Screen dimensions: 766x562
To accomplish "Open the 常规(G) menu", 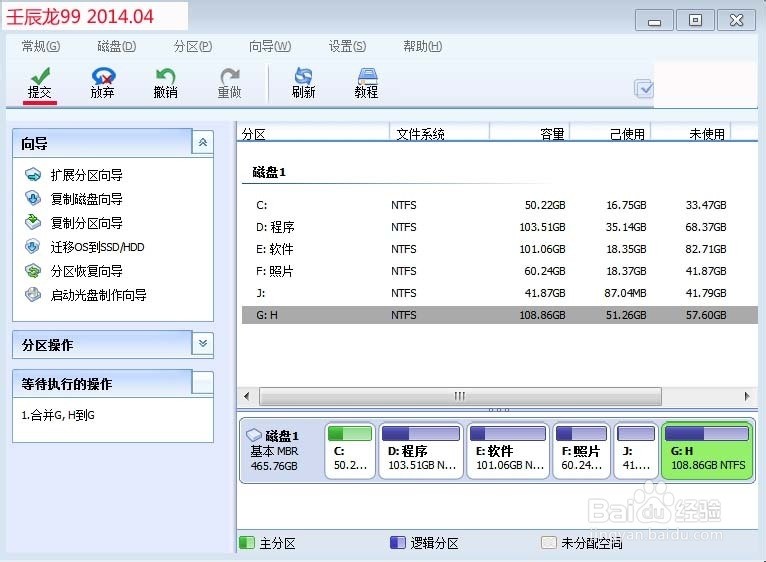I will (x=41, y=46).
